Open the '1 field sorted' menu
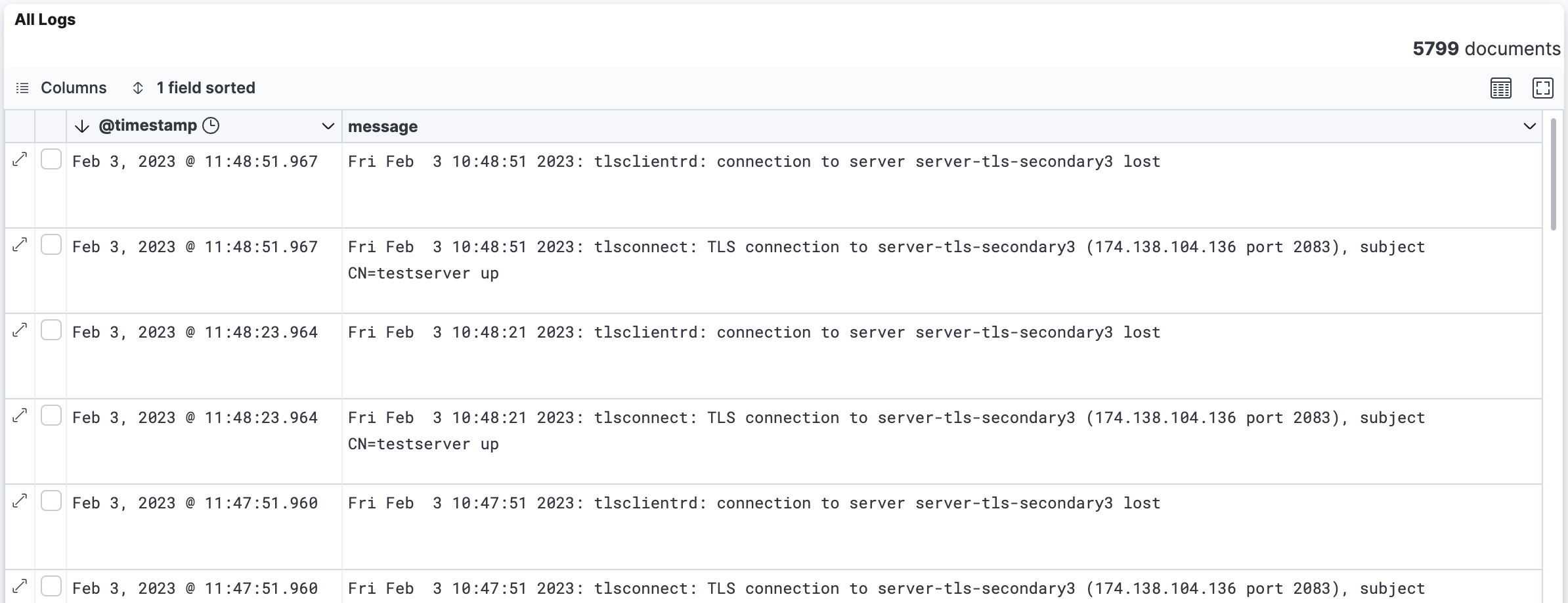Image resolution: width=1568 pixels, height=603 pixels. [194, 88]
